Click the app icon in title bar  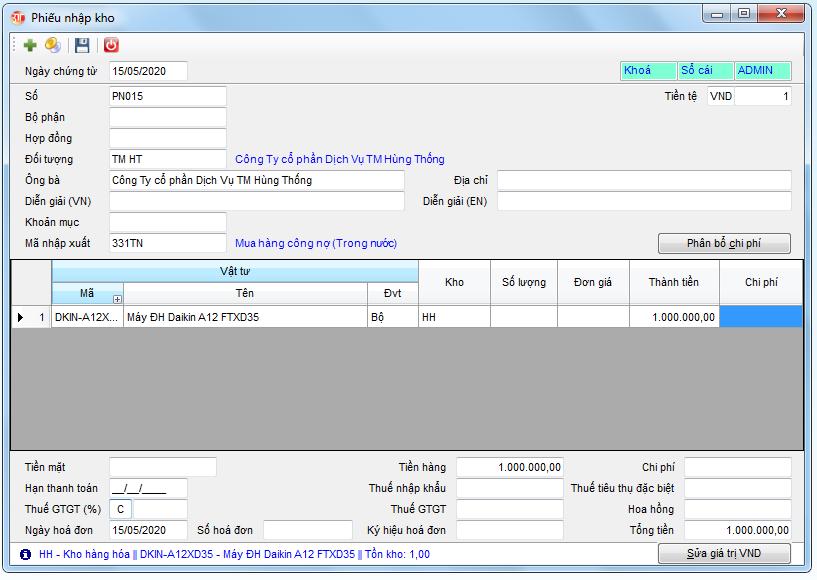click(18, 17)
